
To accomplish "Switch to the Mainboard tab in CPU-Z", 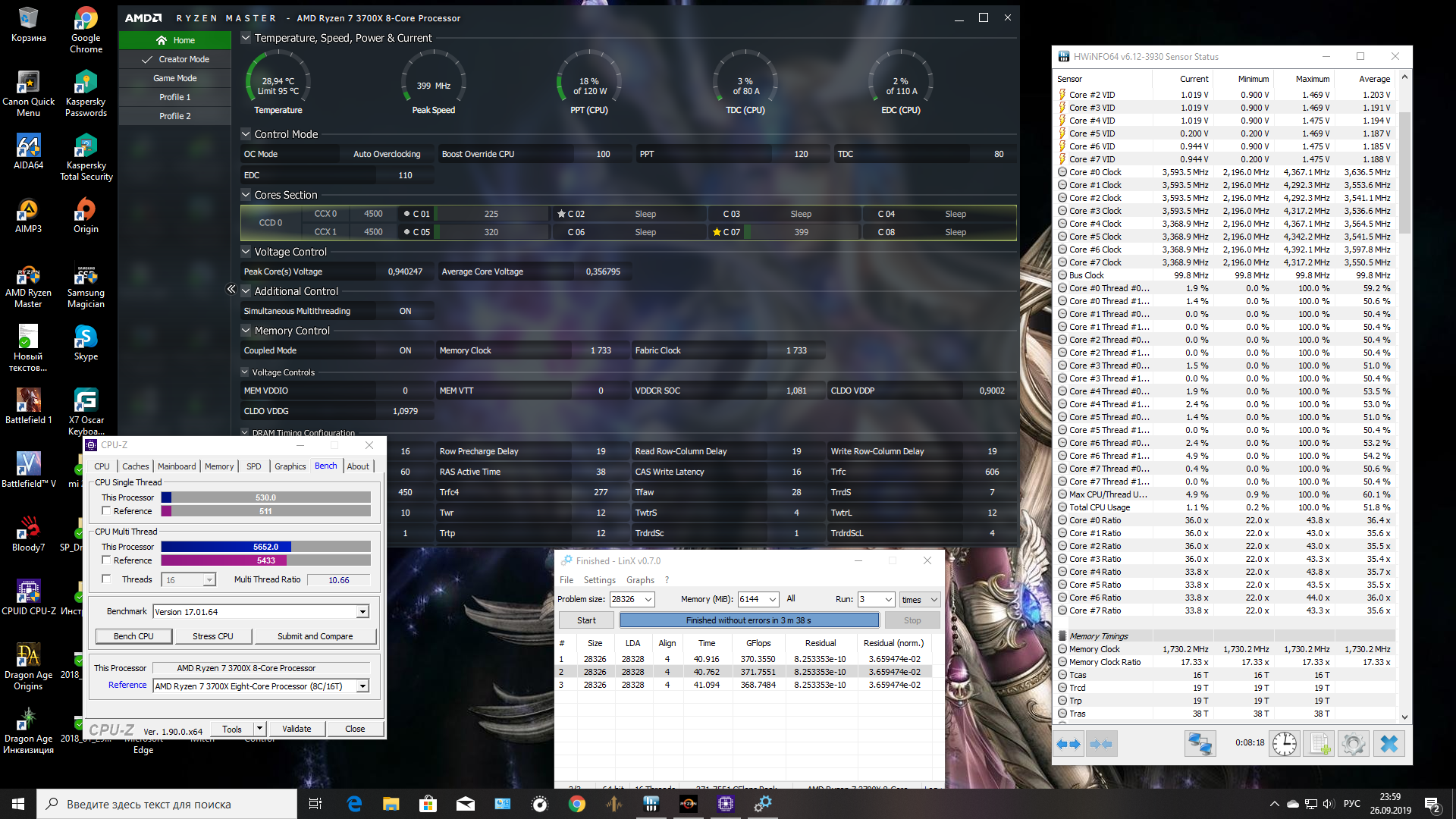I will click(177, 466).
